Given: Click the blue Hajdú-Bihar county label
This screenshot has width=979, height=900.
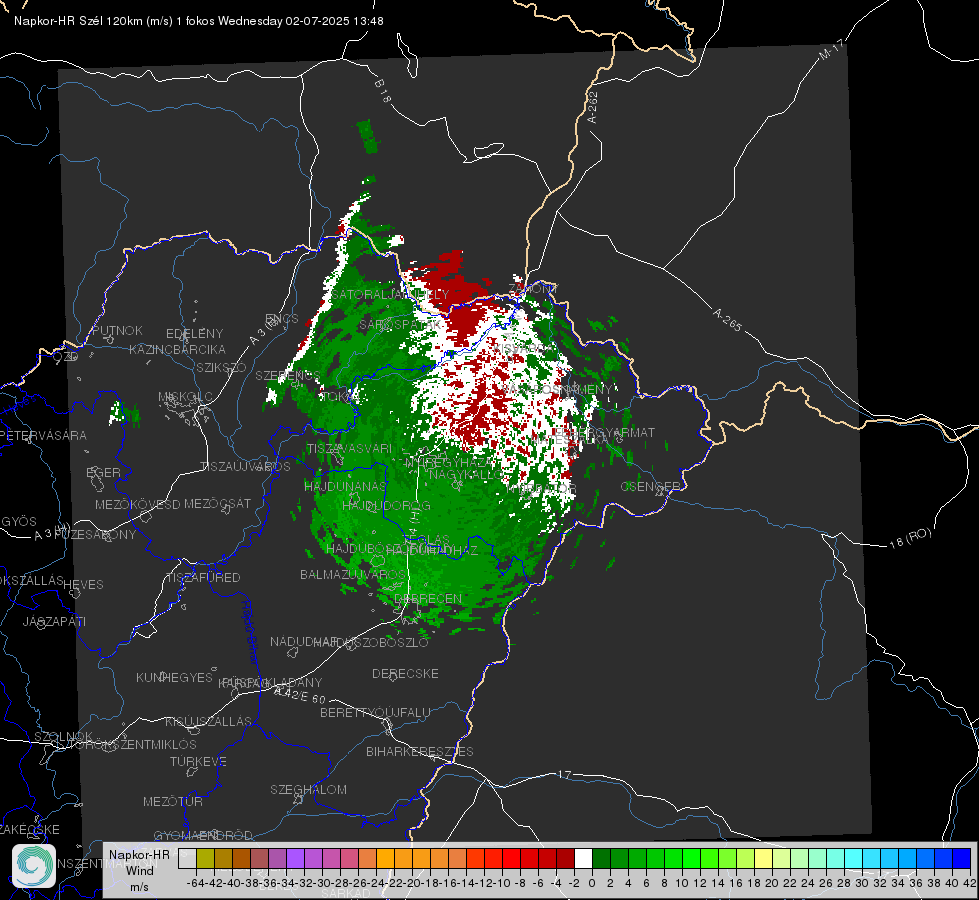Looking at the screenshot, I should tap(250, 631).
